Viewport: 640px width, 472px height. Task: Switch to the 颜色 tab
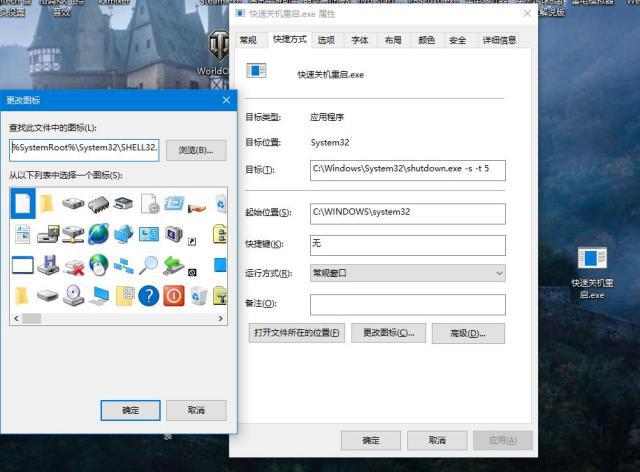click(x=427, y=40)
